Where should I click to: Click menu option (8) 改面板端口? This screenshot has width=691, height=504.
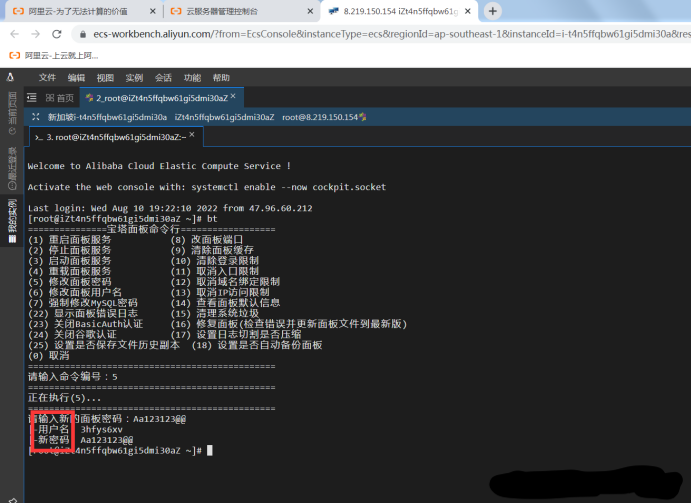(207, 240)
